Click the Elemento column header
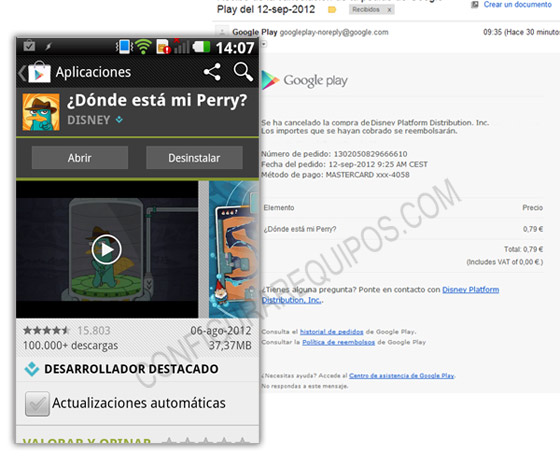 click(x=279, y=208)
